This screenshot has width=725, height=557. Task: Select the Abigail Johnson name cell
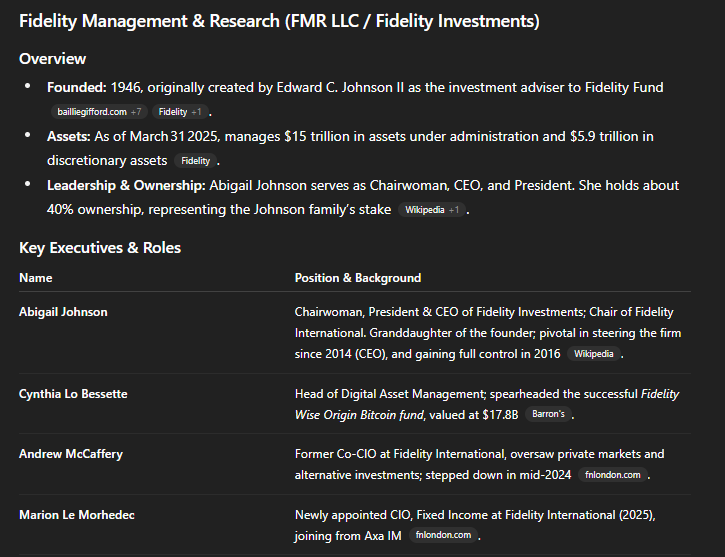tap(63, 312)
